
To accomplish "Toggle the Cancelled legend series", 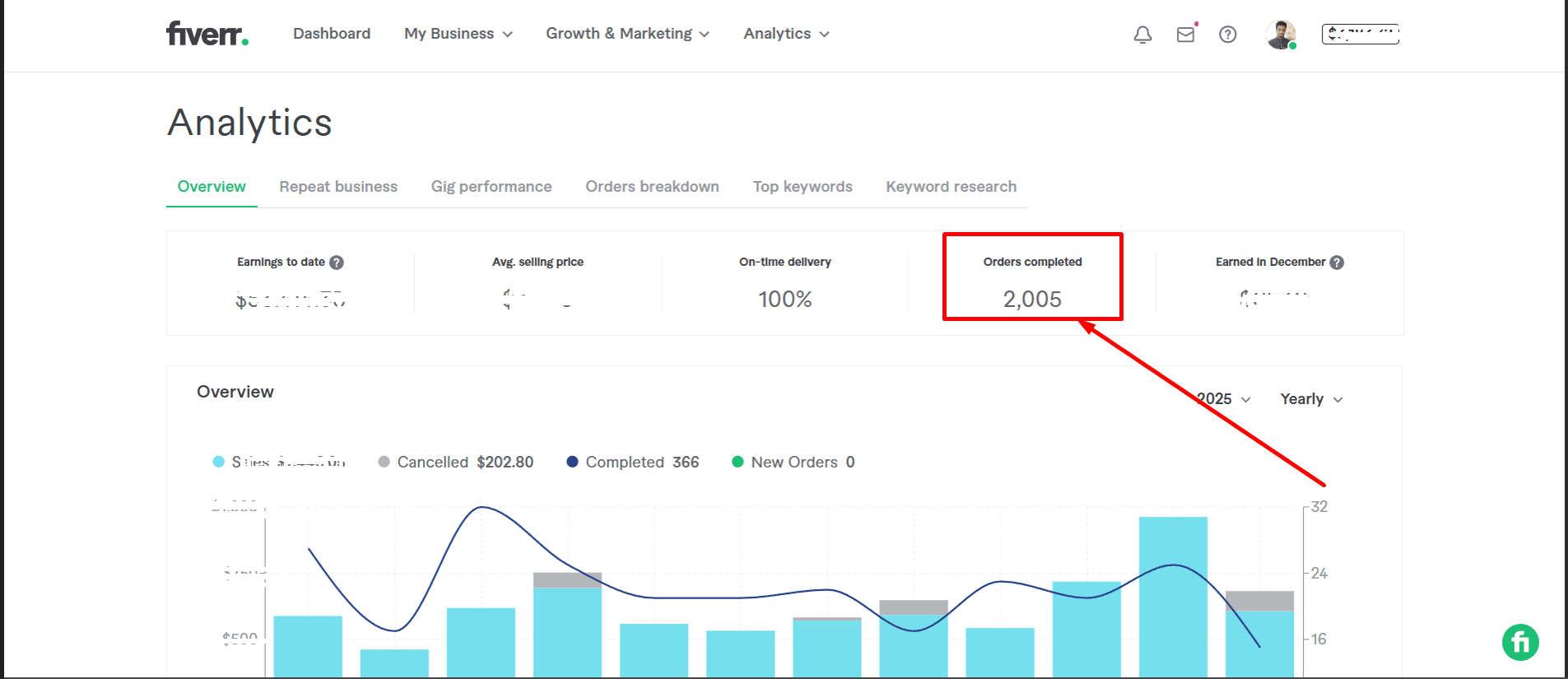I will pos(455,463).
